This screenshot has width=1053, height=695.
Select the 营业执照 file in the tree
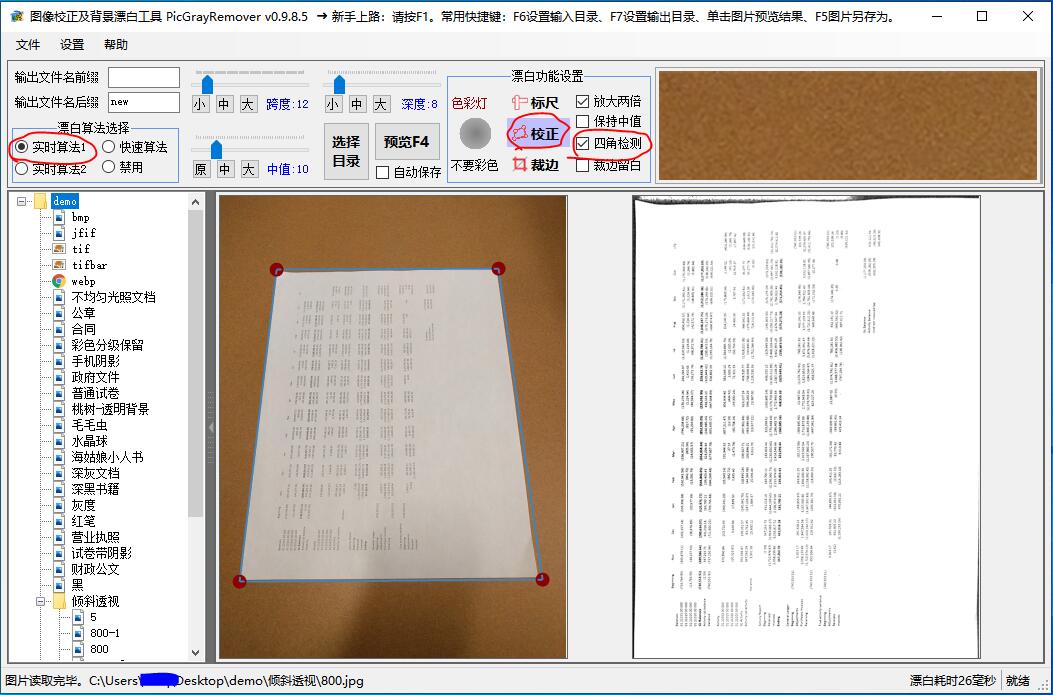[95, 537]
